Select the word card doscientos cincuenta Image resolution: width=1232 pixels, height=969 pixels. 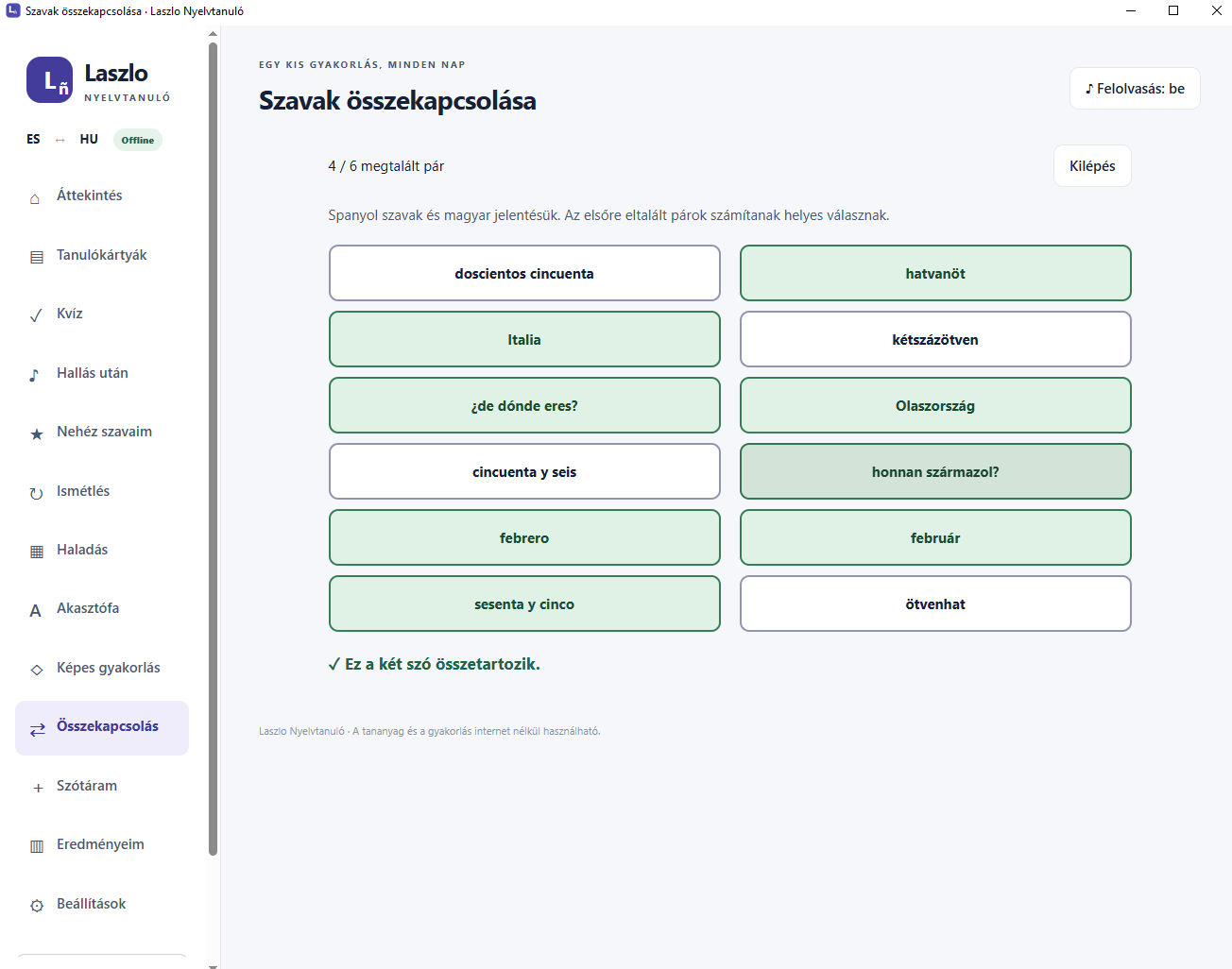(x=524, y=273)
